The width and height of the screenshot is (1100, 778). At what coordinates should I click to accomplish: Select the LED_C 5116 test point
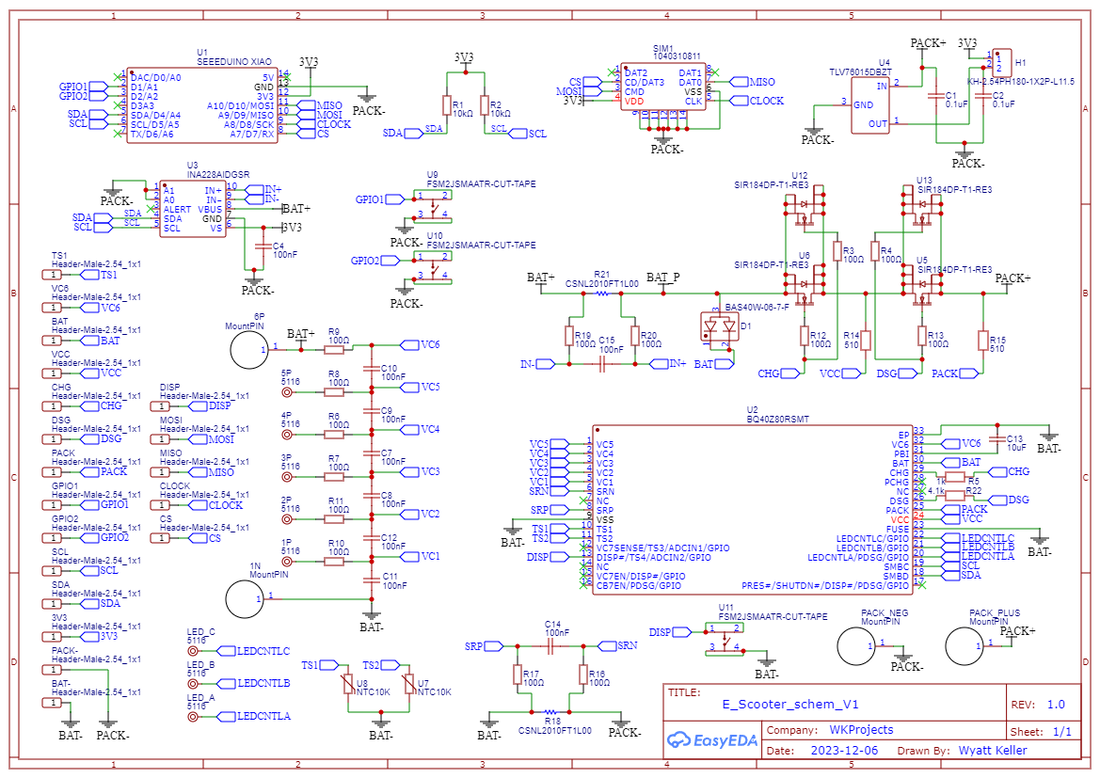tap(192, 651)
